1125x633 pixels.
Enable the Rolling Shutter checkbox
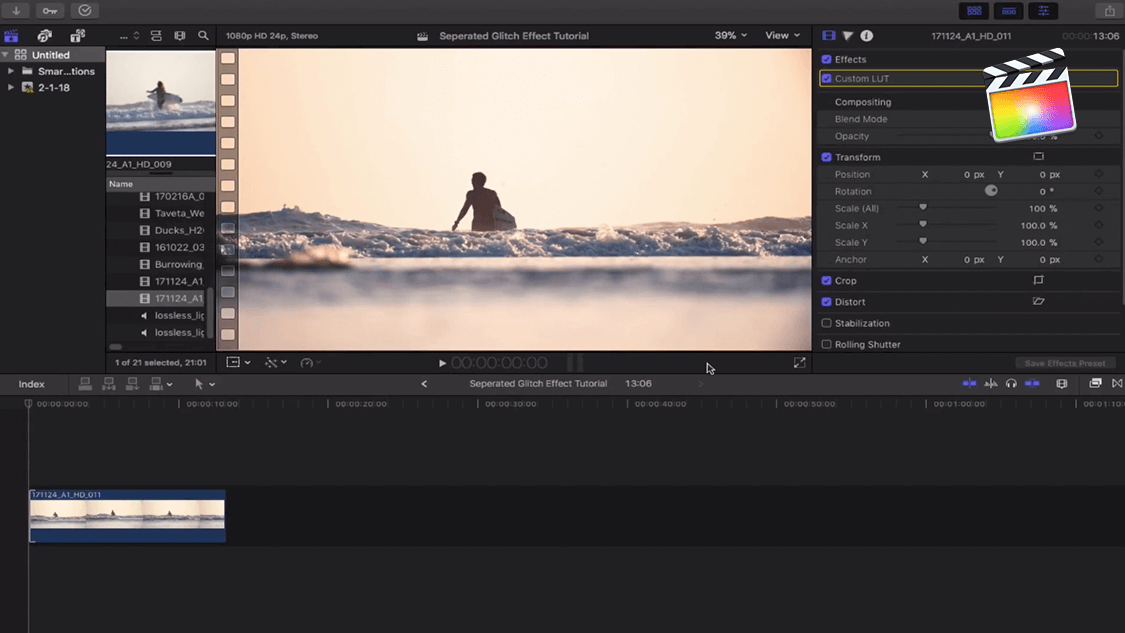(826, 344)
